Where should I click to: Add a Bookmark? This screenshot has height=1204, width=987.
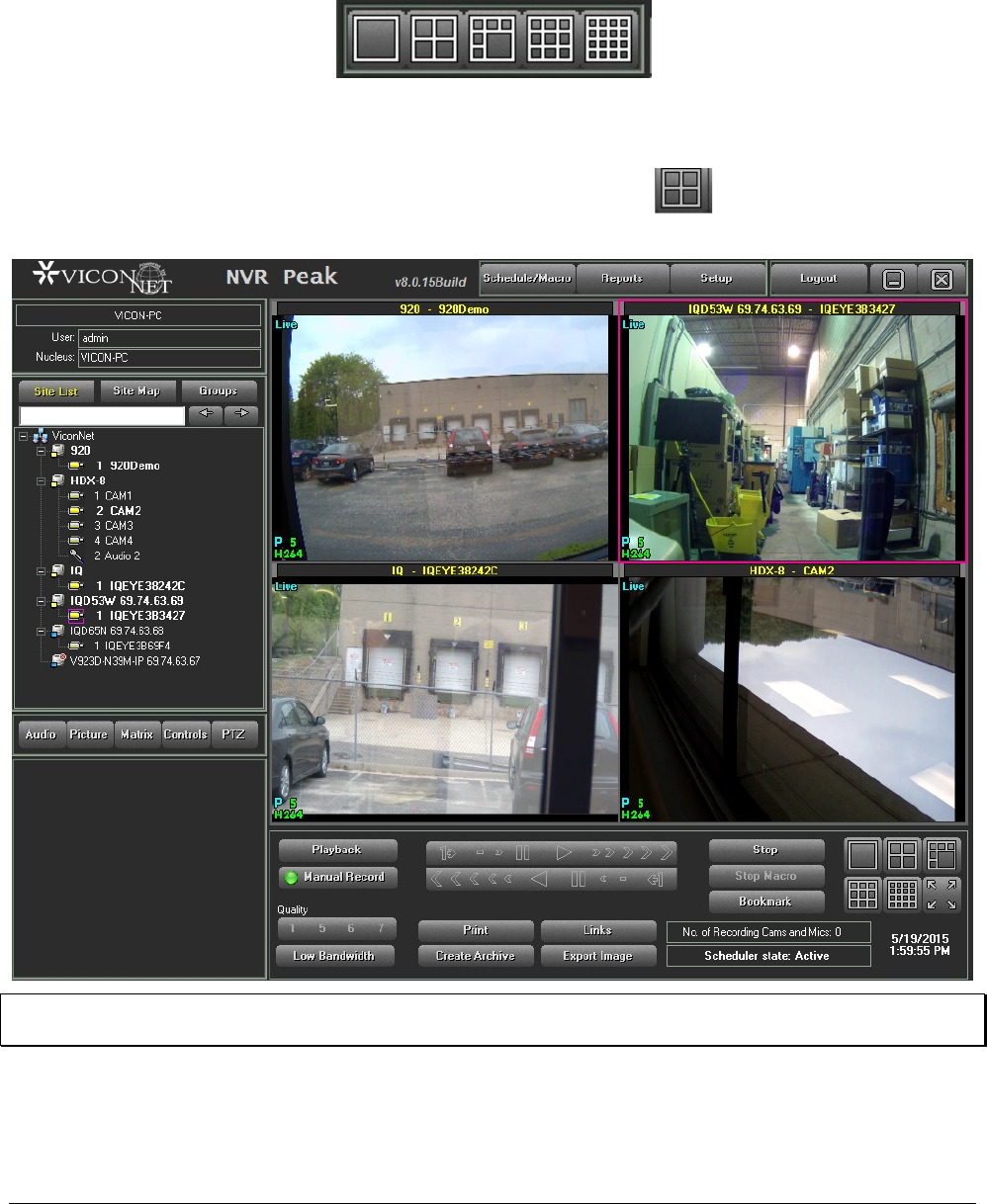(766, 902)
